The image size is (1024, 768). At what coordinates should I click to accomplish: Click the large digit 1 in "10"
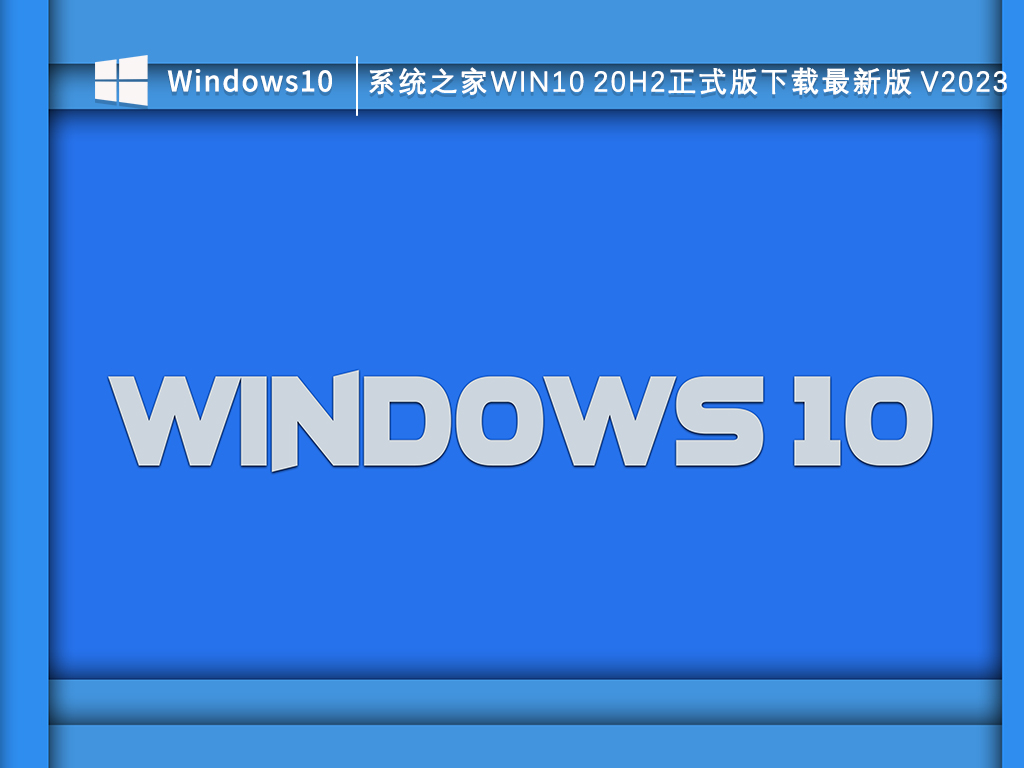(808, 421)
